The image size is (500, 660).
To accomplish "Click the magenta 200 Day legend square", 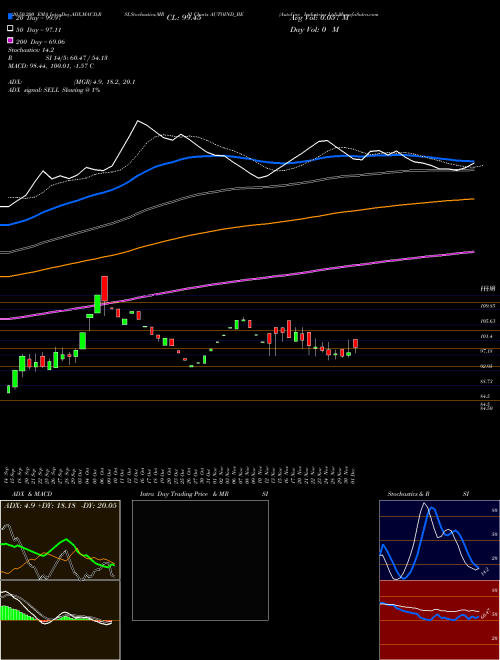I will point(10,41).
